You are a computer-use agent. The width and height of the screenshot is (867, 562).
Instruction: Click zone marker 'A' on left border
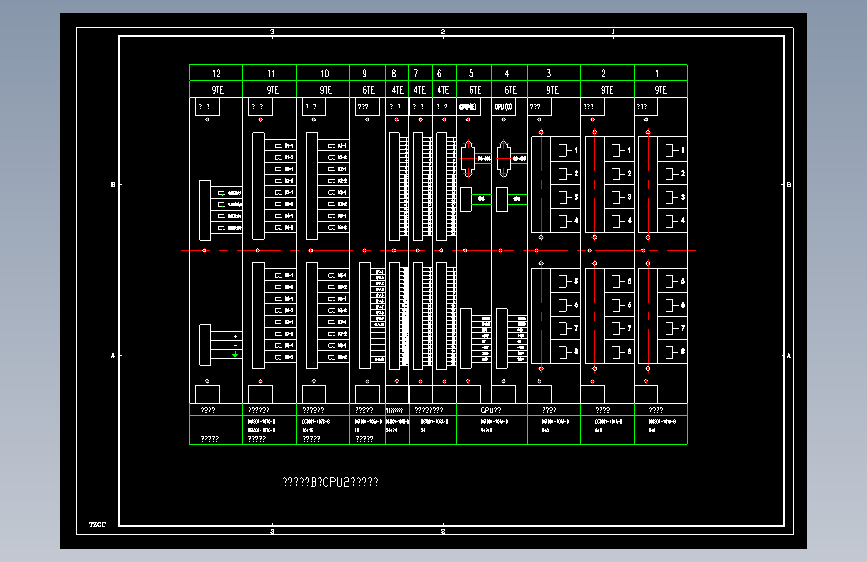(113, 356)
